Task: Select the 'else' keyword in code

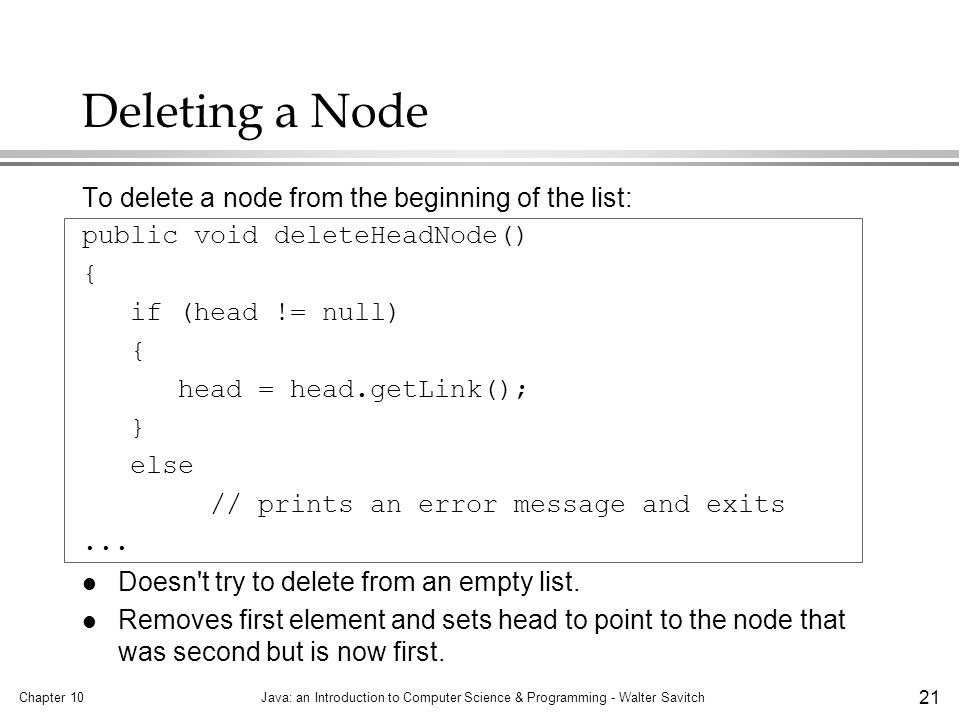Action: point(162,466)
